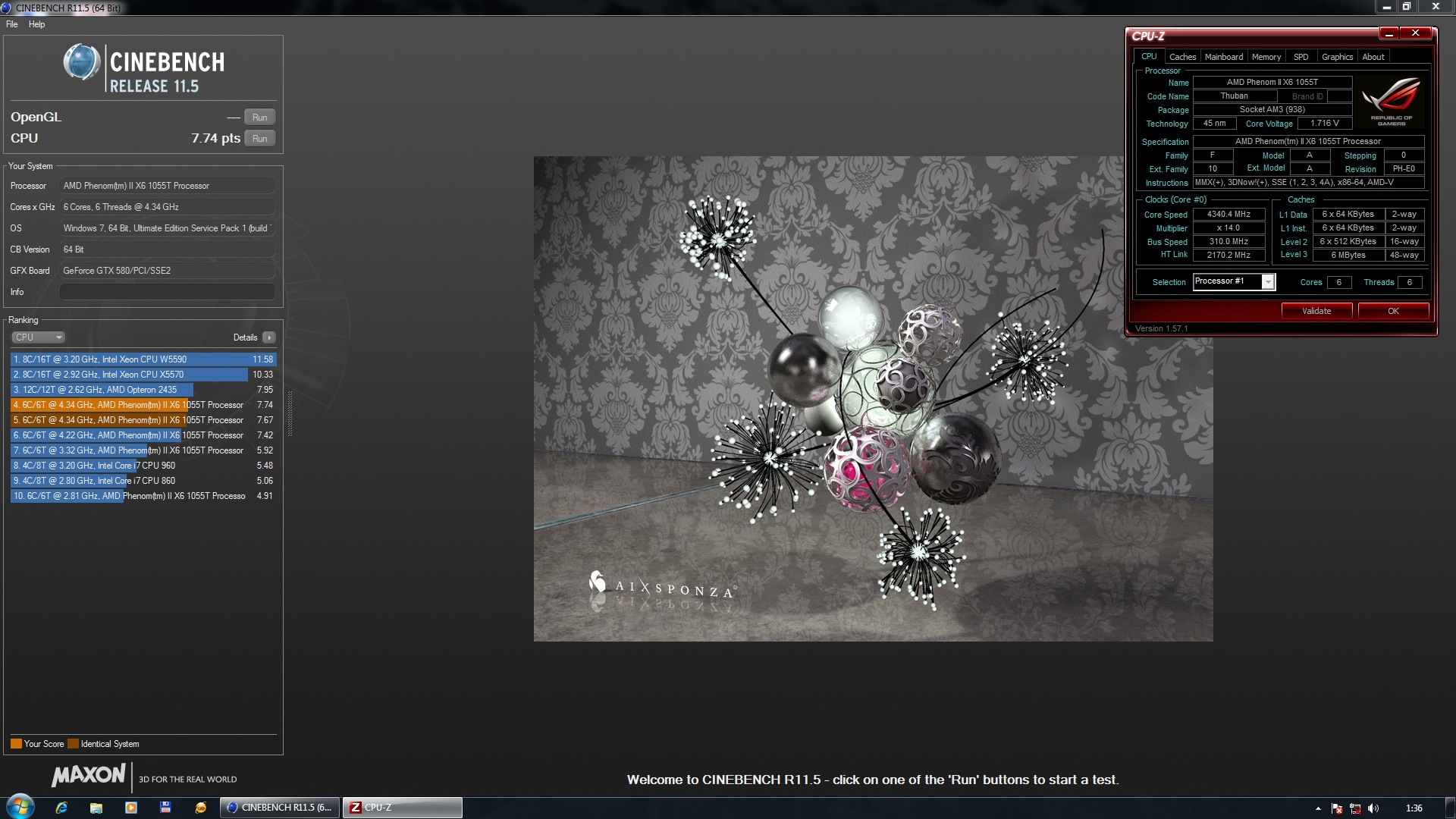Switch to the SPD tab in CPU-Z
Viewport: 1456px width, 819px height.
point(1301,57)
